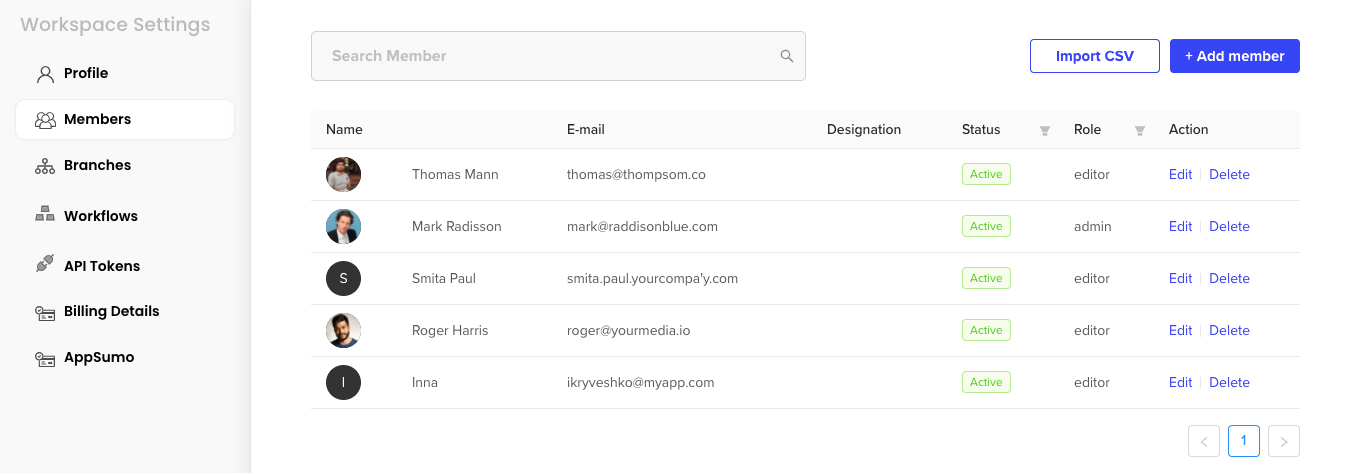Click the Import CSV button
Screen dimensions: 1359x473
click(1094, 56)
